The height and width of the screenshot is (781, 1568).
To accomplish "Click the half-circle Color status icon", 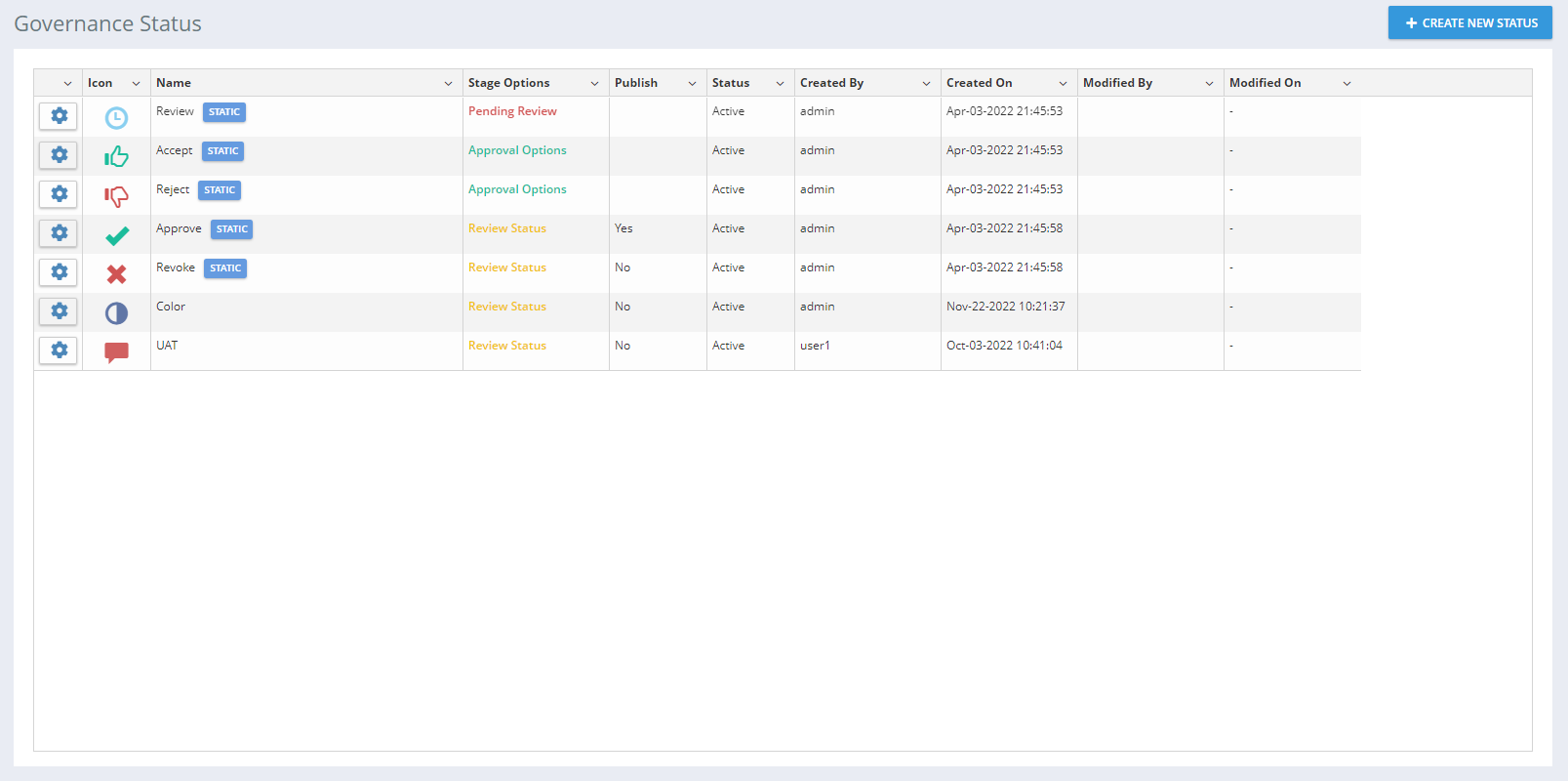I will 116,313.
